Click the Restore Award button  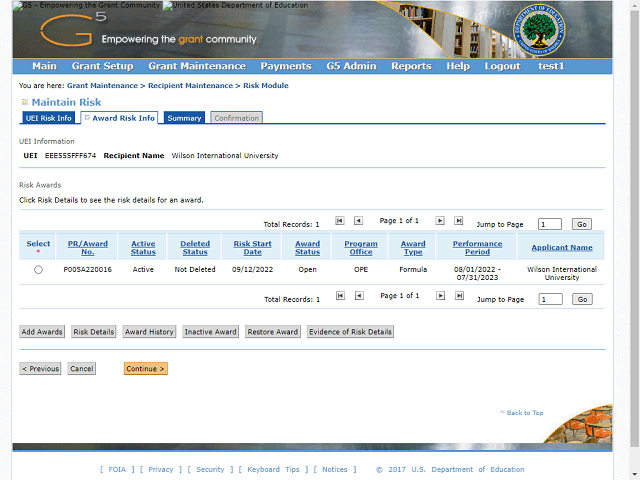tap(273, 332)
